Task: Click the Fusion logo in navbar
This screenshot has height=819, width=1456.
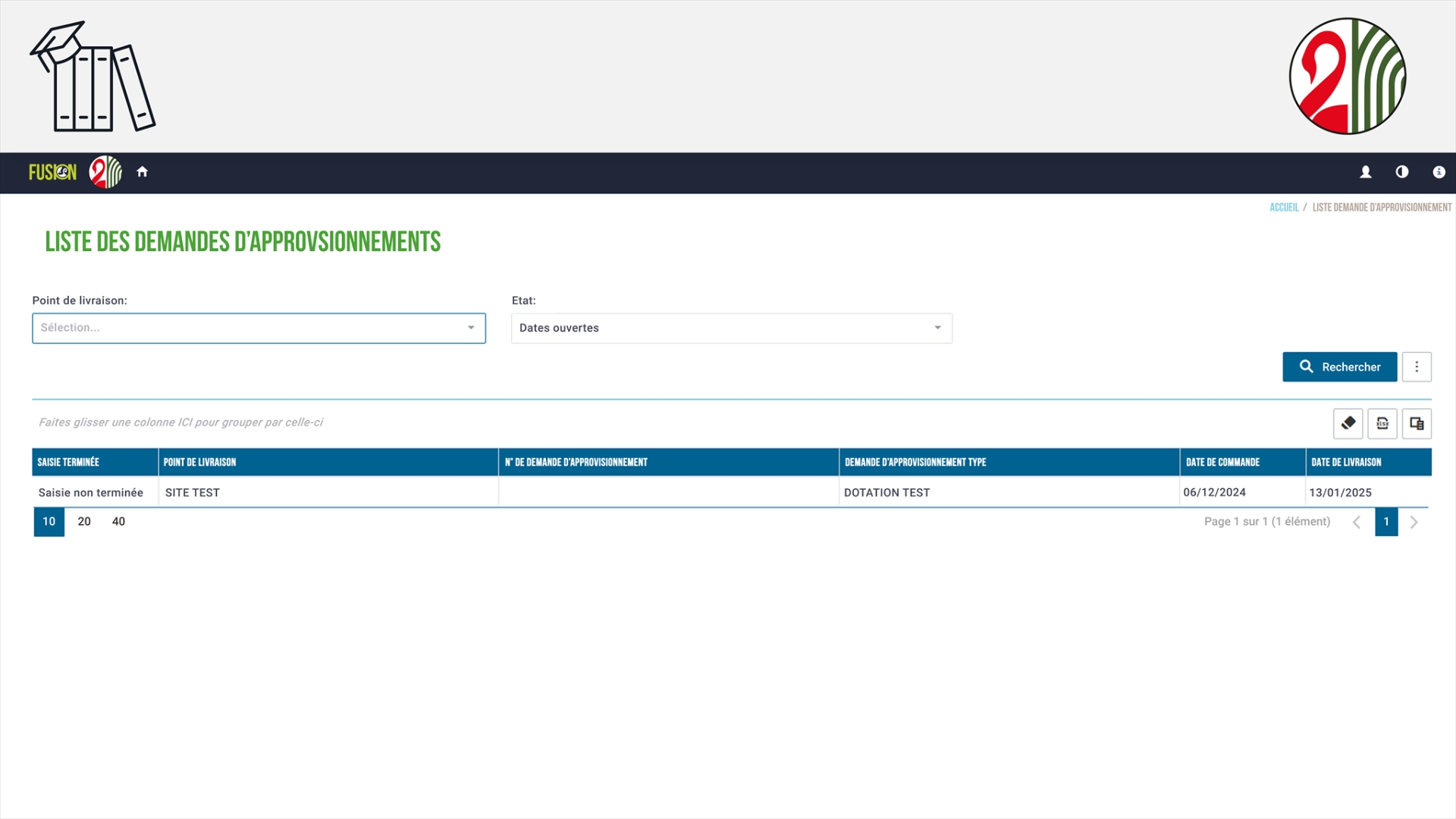Action: coord(52,172)
